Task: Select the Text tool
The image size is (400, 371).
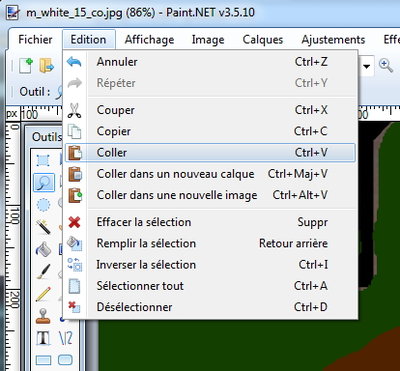Action: pyautogui.click(x=43, y=338)
